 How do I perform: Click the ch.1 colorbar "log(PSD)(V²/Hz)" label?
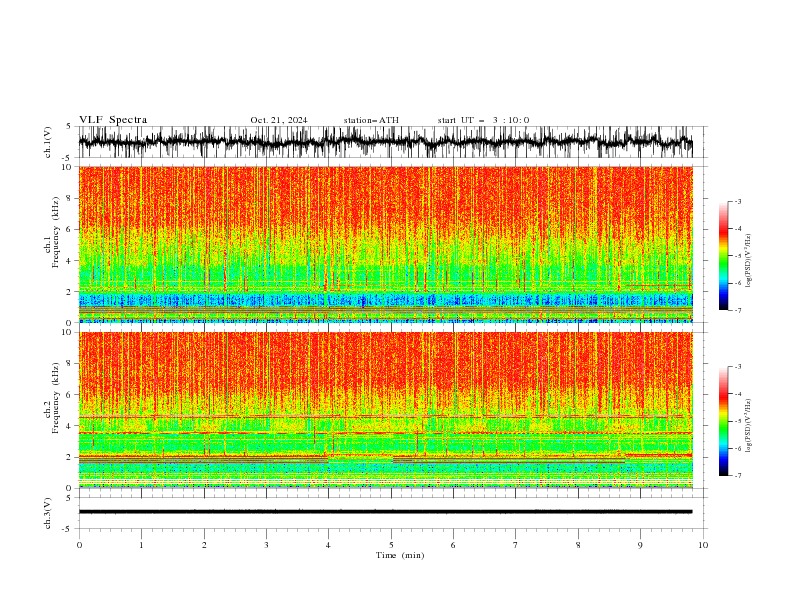[749, 261]
